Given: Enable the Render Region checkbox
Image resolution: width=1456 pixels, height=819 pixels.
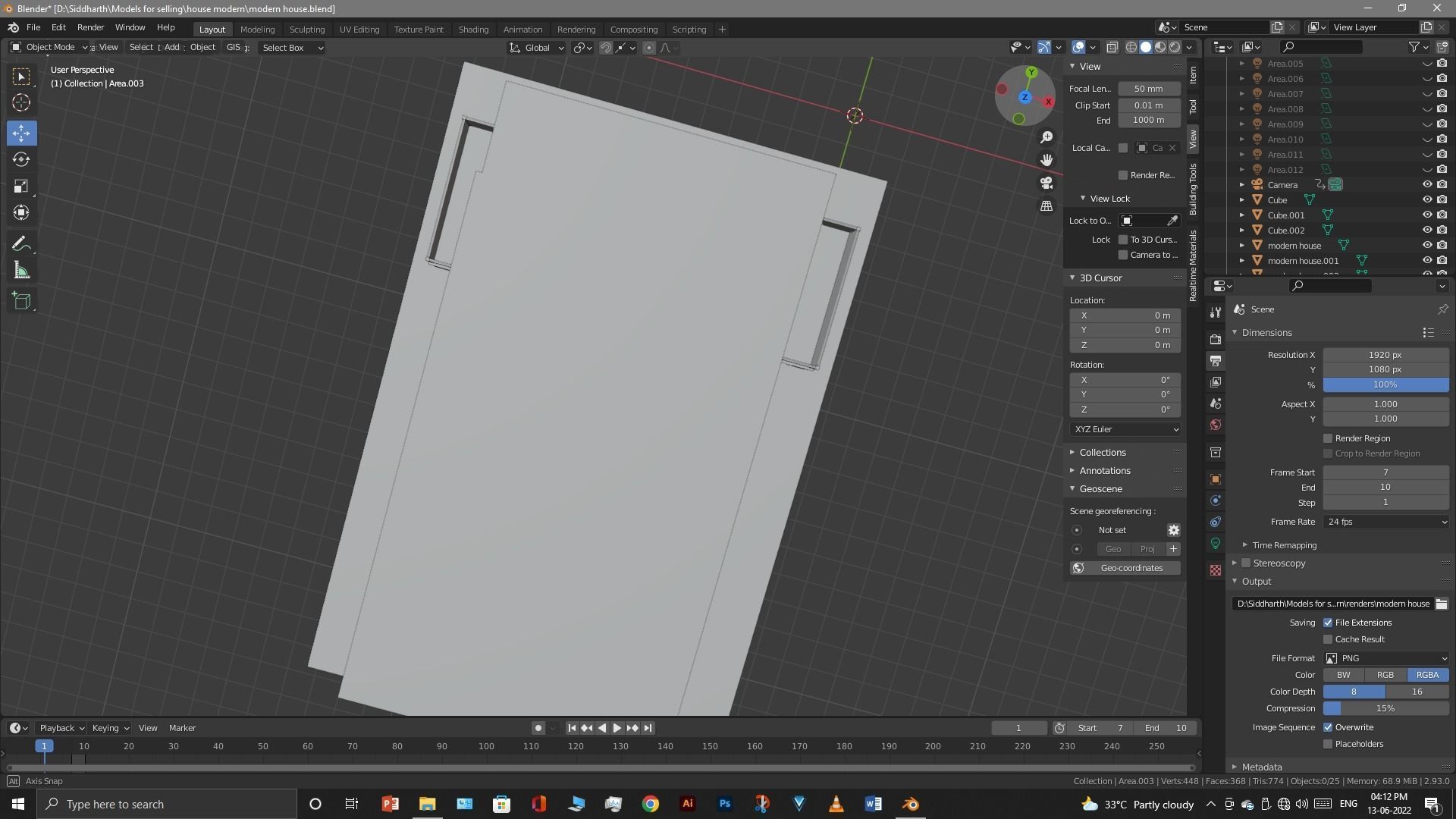Looking at the screenshot, I should (1328, 438).
